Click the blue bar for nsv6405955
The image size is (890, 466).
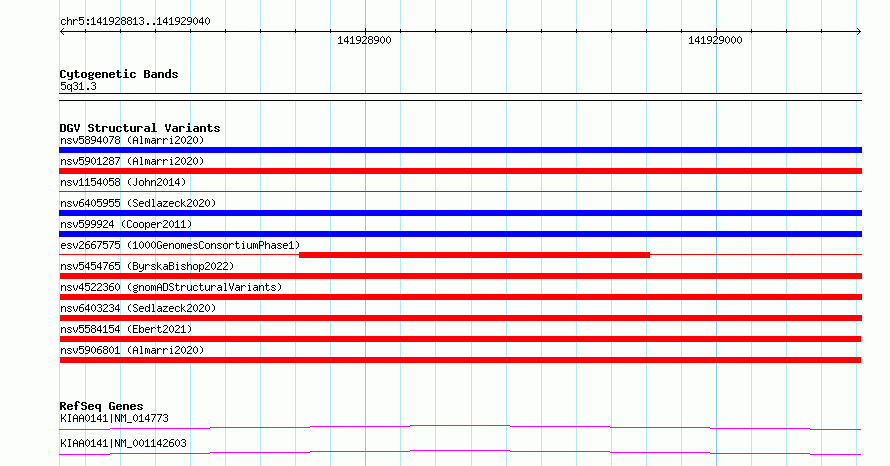pos(460,213)
